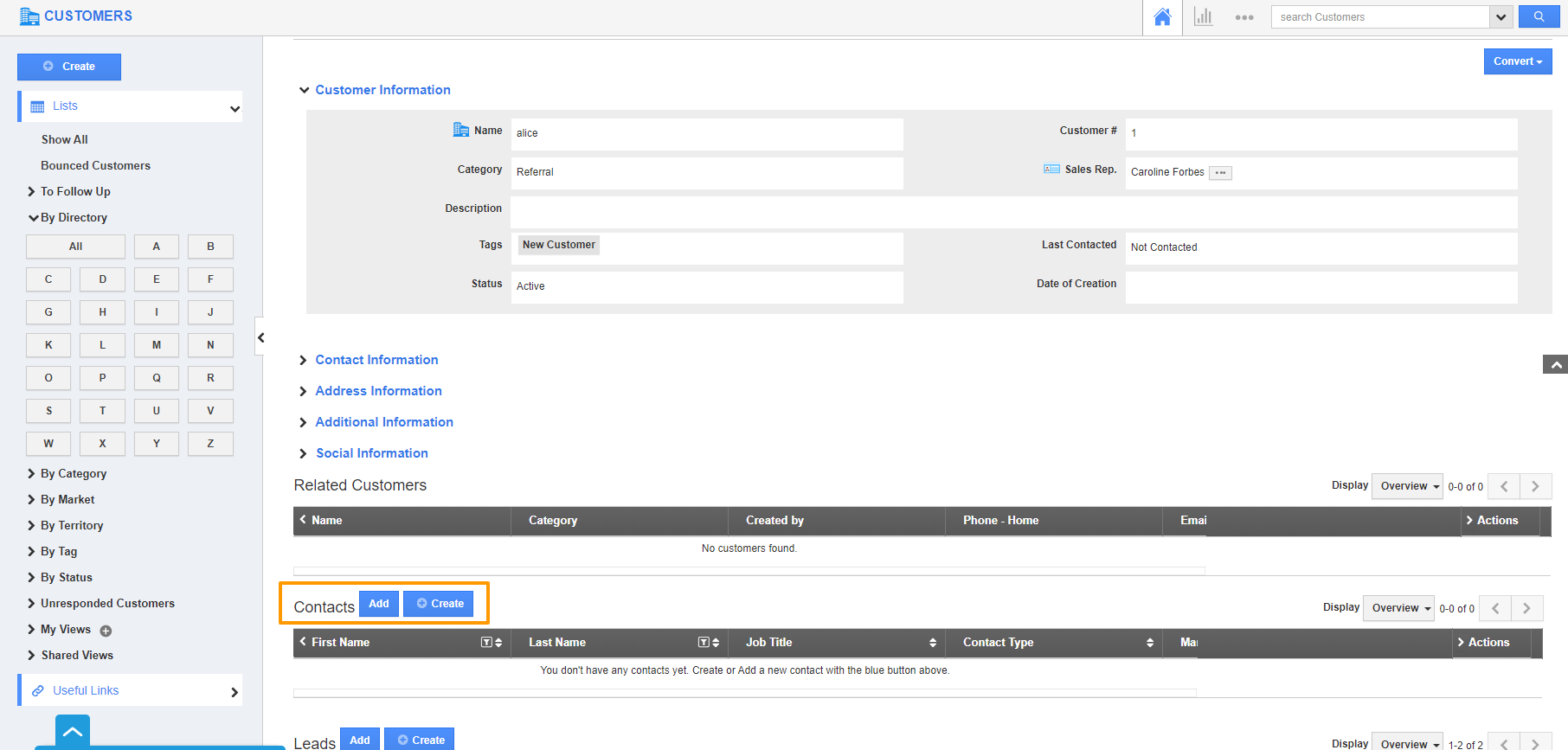Viewport: 1568px width, 750px height.
Task: Click the Category header in Related Customers
Action: (553, 520)
